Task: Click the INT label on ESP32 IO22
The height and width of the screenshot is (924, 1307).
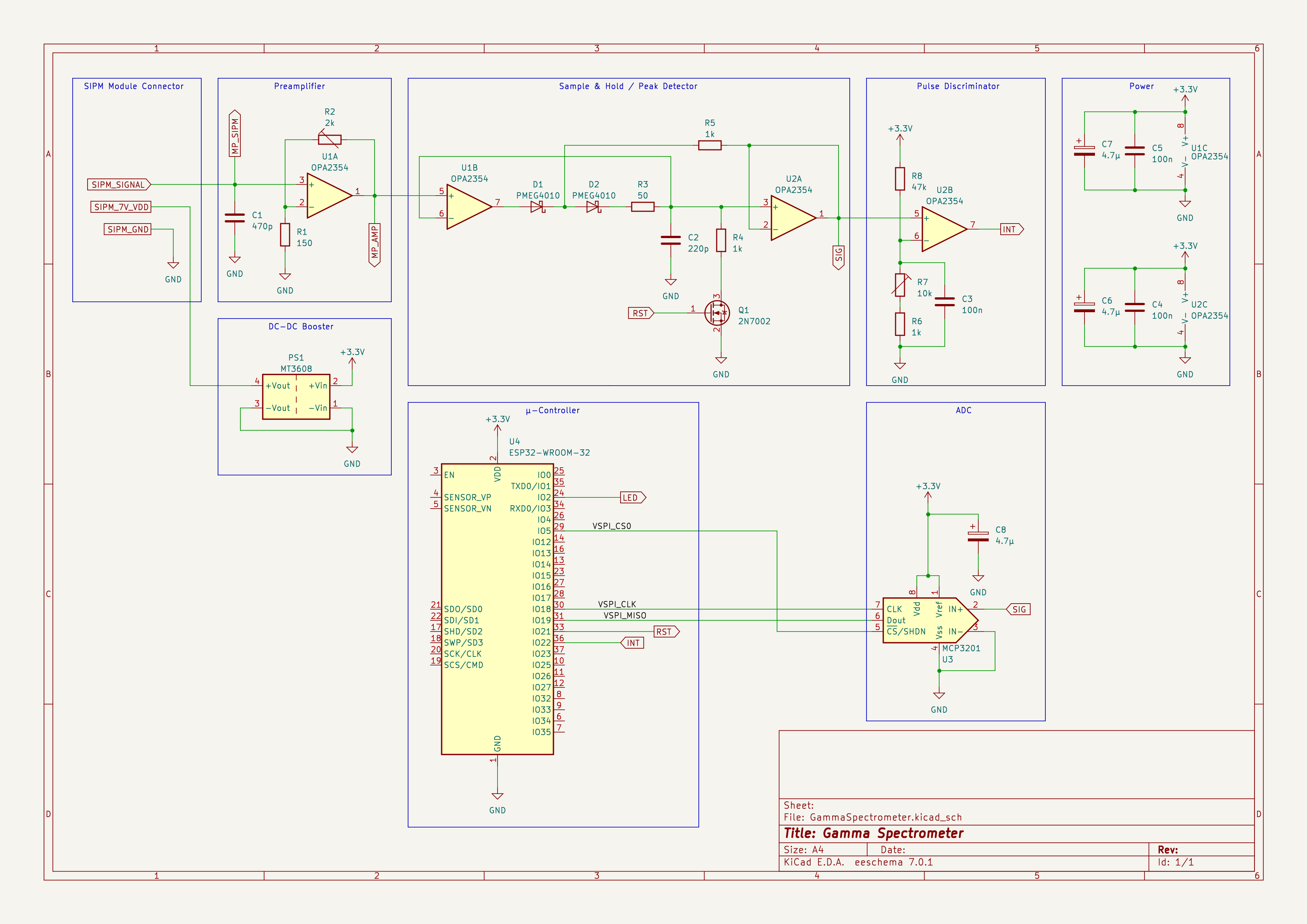Action: (632, 643)
